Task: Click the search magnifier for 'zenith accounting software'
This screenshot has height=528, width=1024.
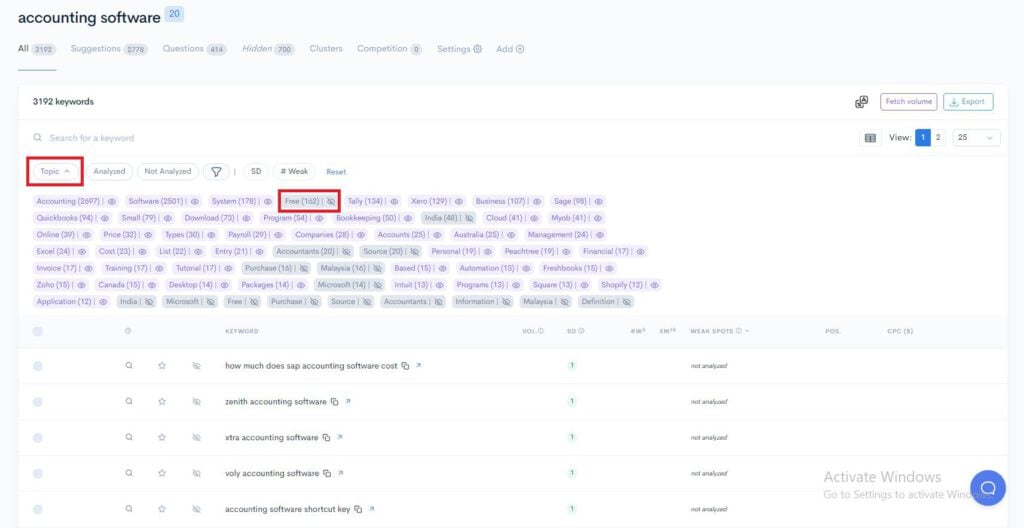Action: coord(129,401)
